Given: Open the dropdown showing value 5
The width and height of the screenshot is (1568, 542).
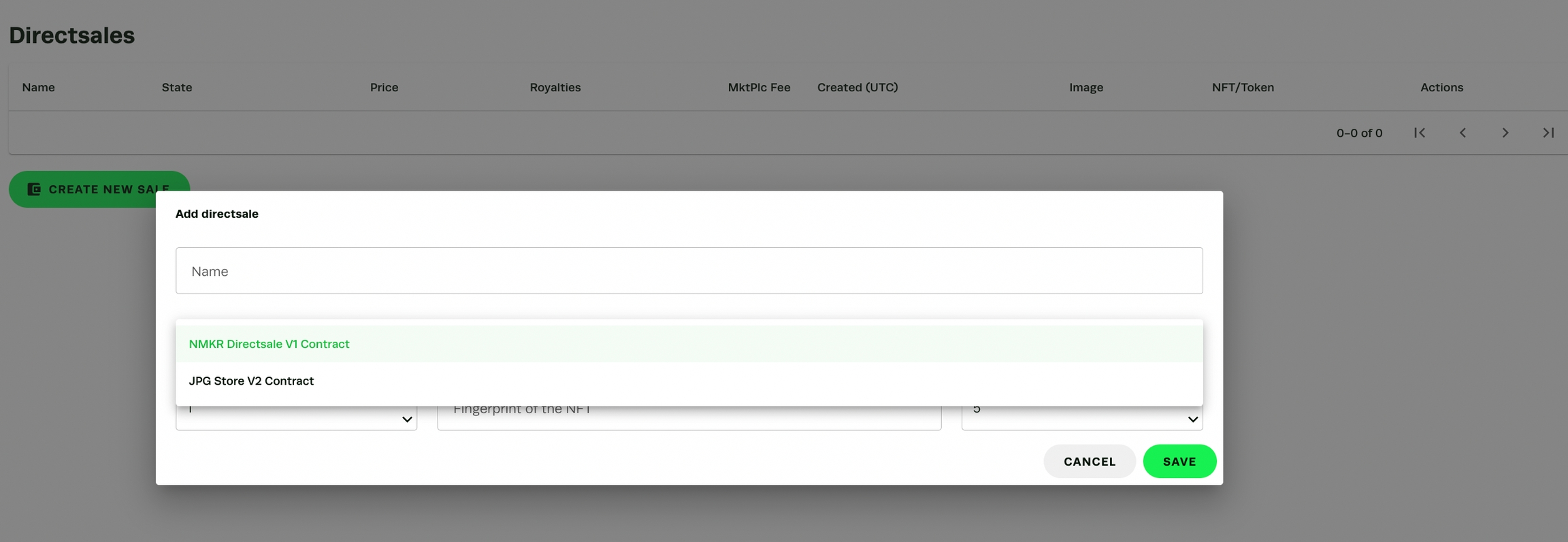Looking at the screenshot, I should click(1192, 419).
